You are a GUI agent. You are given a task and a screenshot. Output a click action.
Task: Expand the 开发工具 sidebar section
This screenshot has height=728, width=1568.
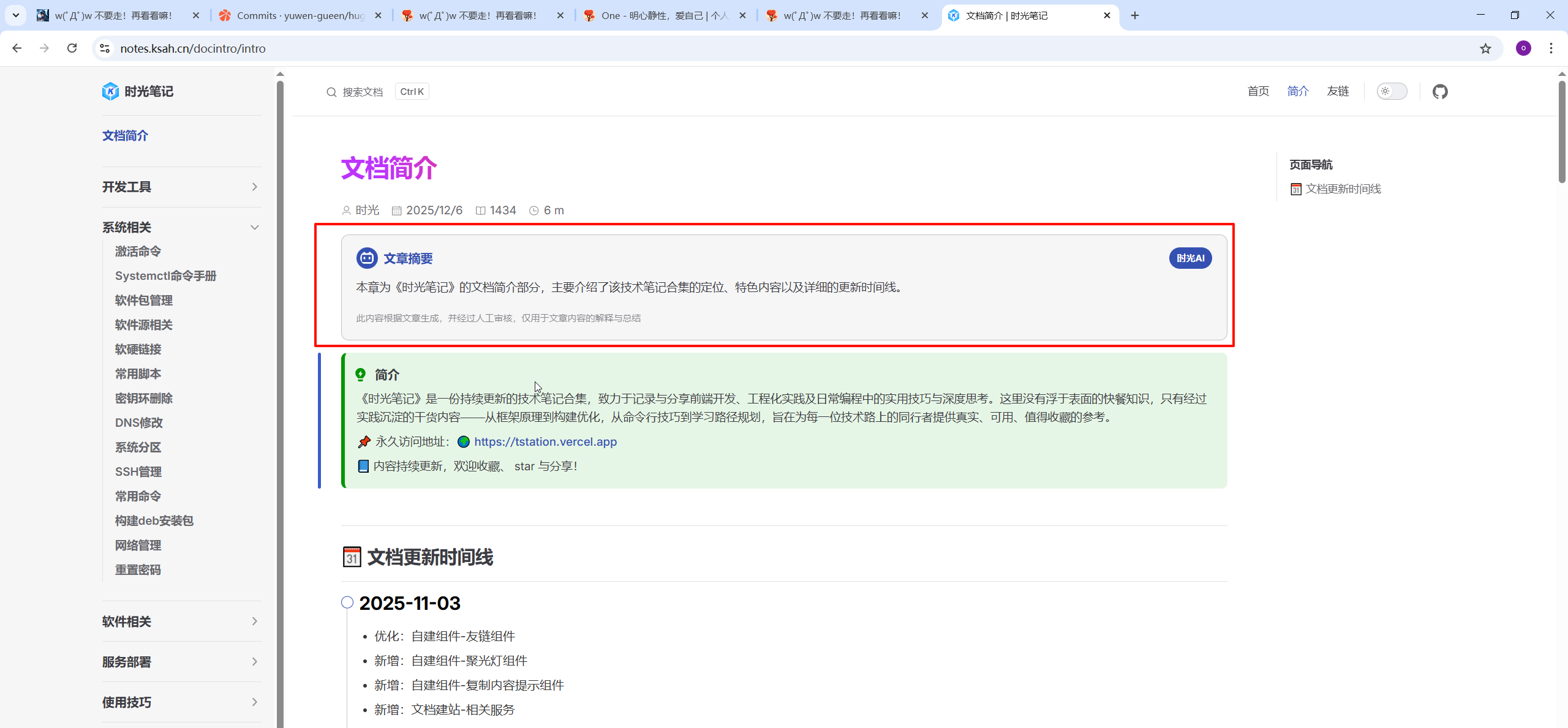pos(254,187)
